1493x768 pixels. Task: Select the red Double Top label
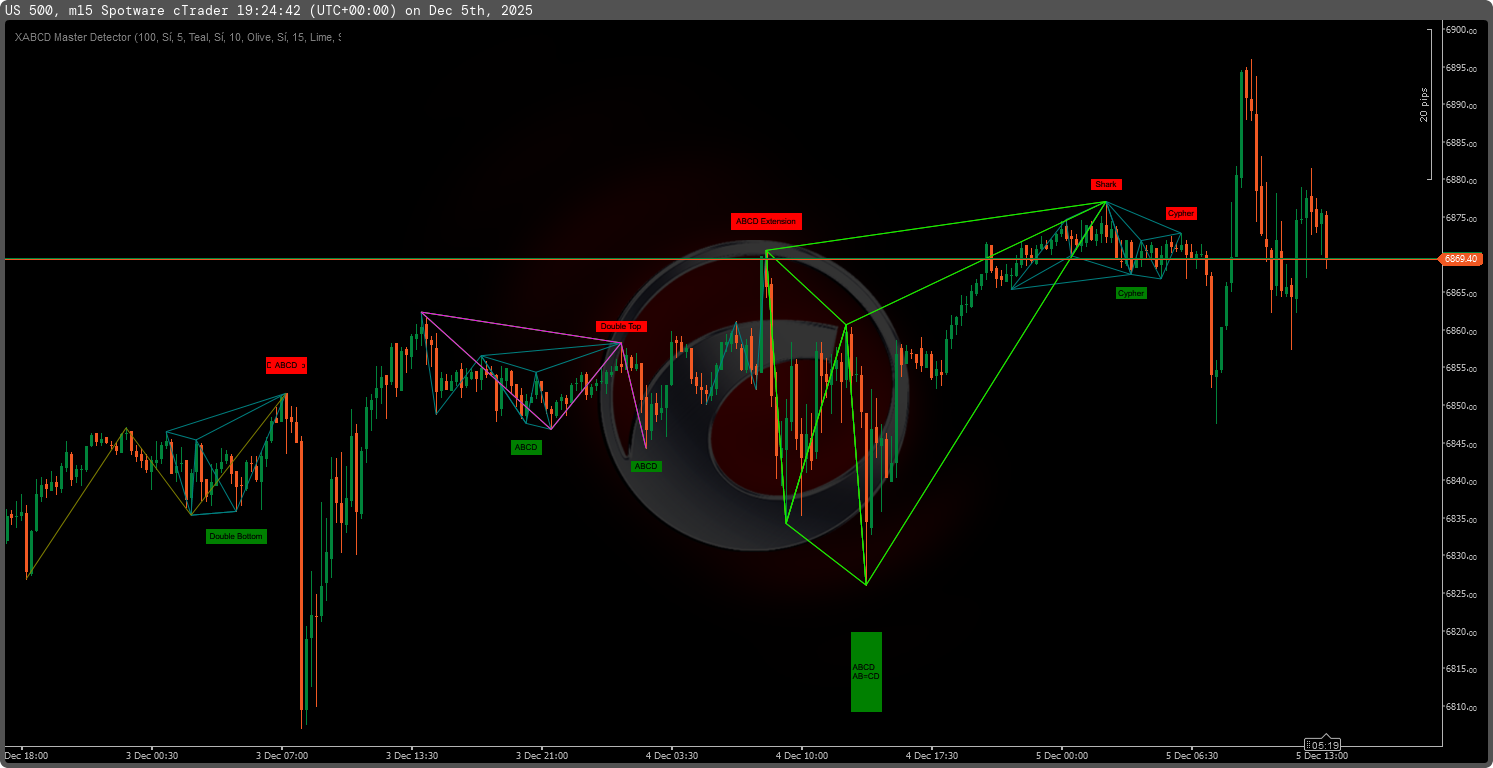(x=621, y=326)
